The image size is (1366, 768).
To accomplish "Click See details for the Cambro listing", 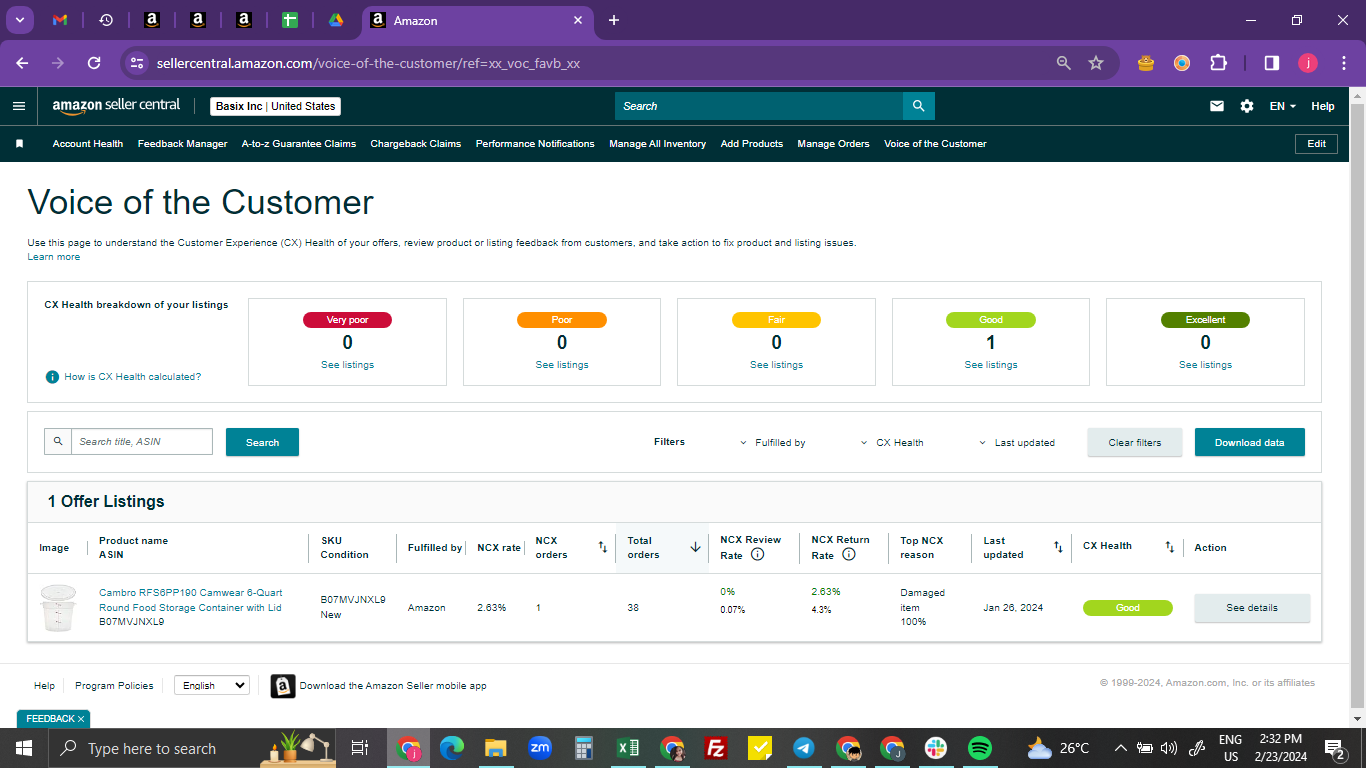I will 1252,608.
